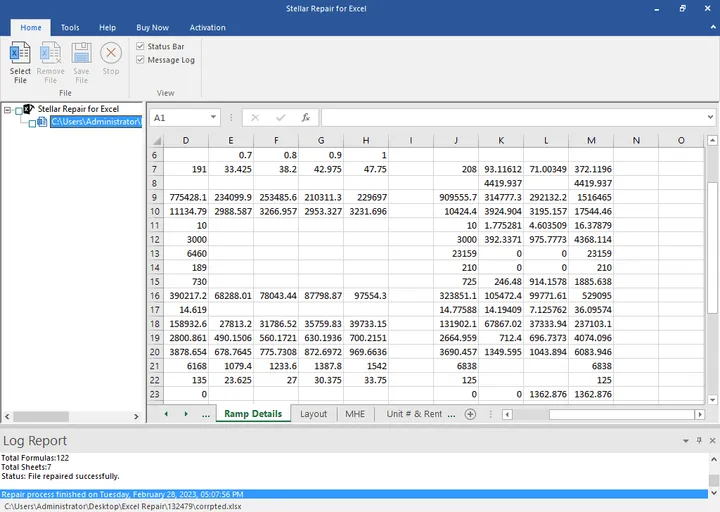
Task: Open the Buy Now tab
Action: point(152,28)
